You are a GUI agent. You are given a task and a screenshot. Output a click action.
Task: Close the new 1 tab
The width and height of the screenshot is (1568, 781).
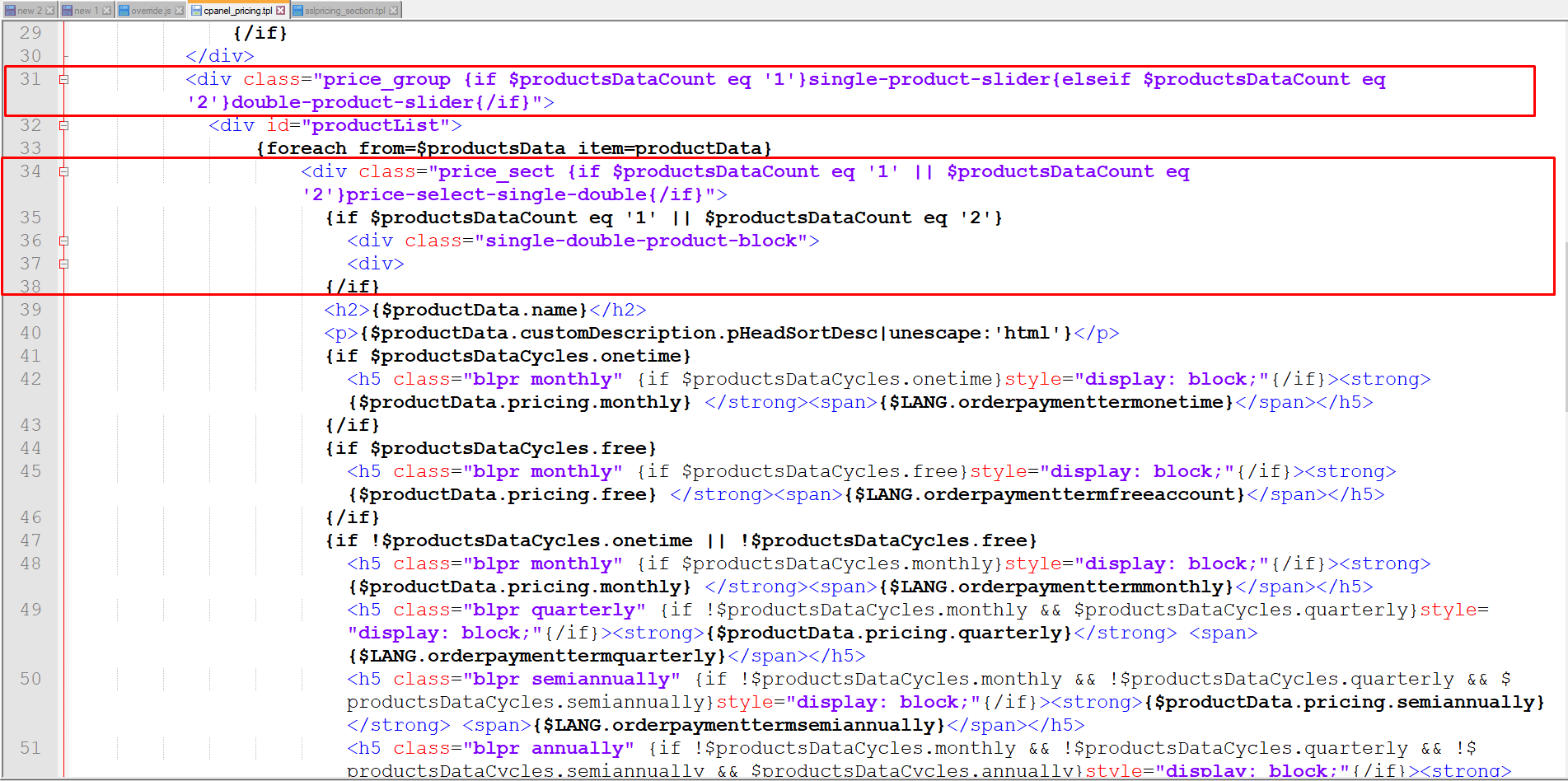(x=107, y=11)
